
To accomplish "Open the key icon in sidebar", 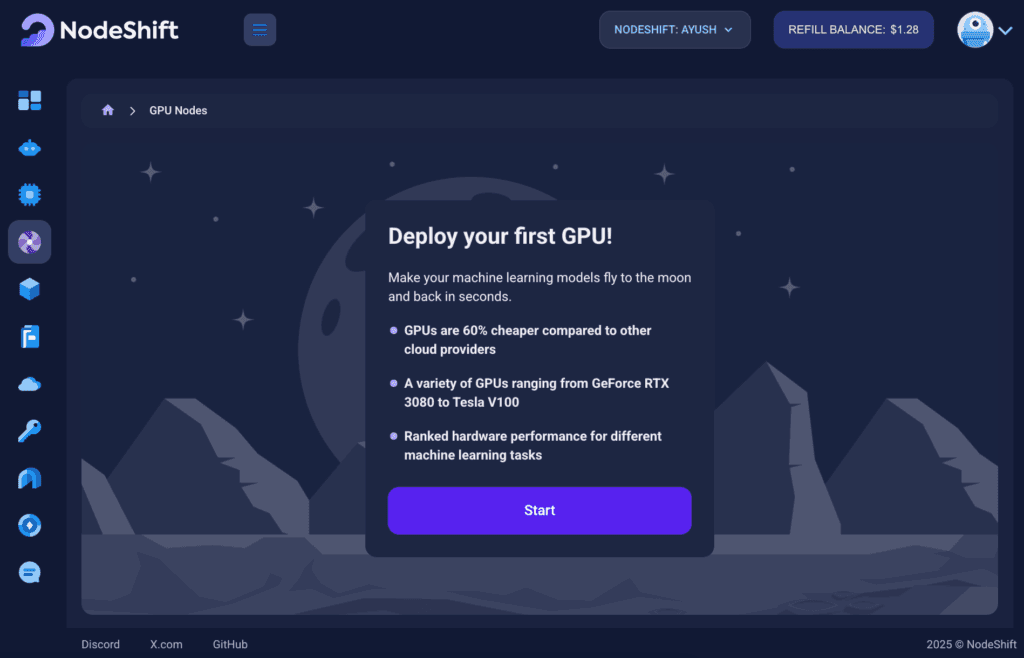I will [x=29, y=431].
